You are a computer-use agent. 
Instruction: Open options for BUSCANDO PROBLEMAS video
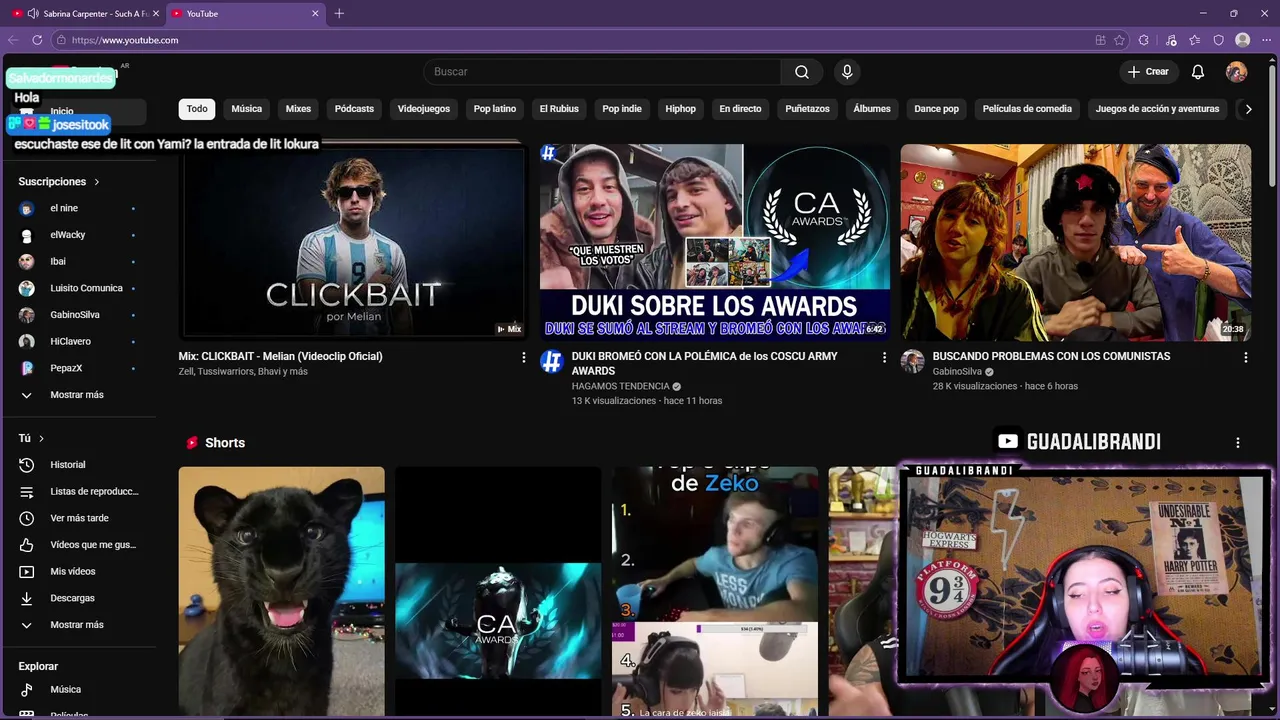coord(1245,357)
